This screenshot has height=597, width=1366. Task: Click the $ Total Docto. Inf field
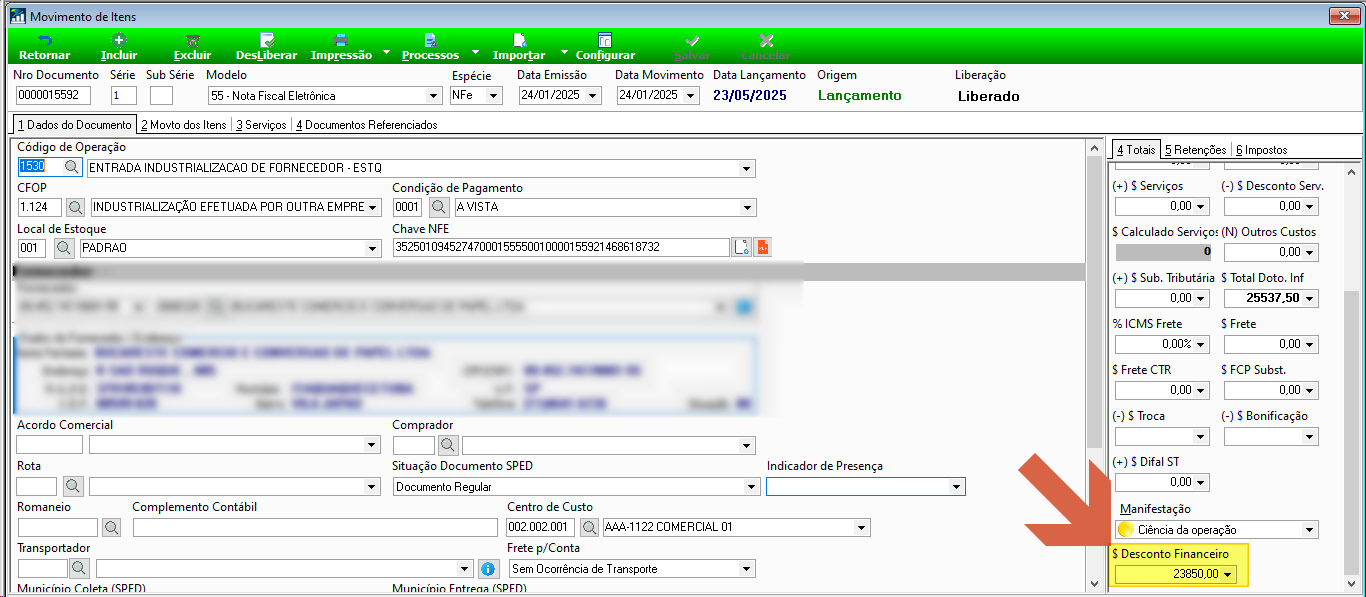click(1270, 298)
